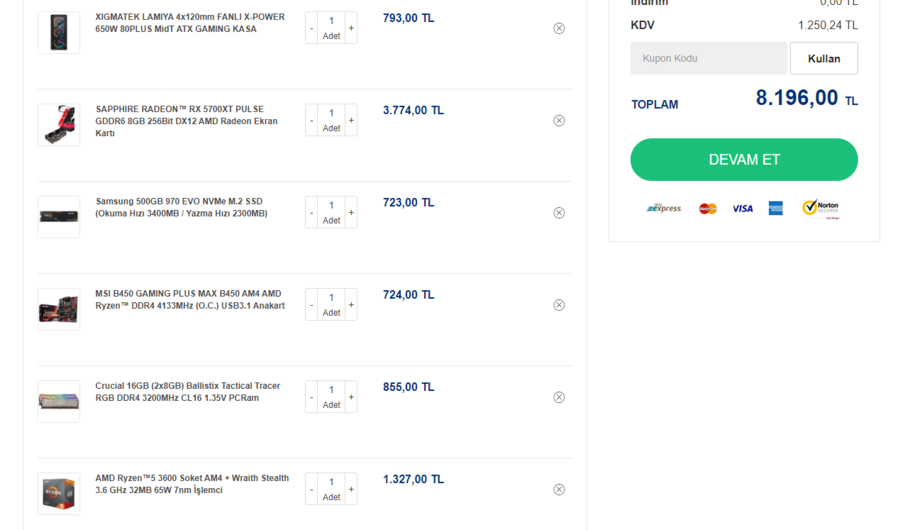Screen dimensions: 900x530
Task: Remove the Crucial Ballistix RAM from cart
Action: [559, 397]
